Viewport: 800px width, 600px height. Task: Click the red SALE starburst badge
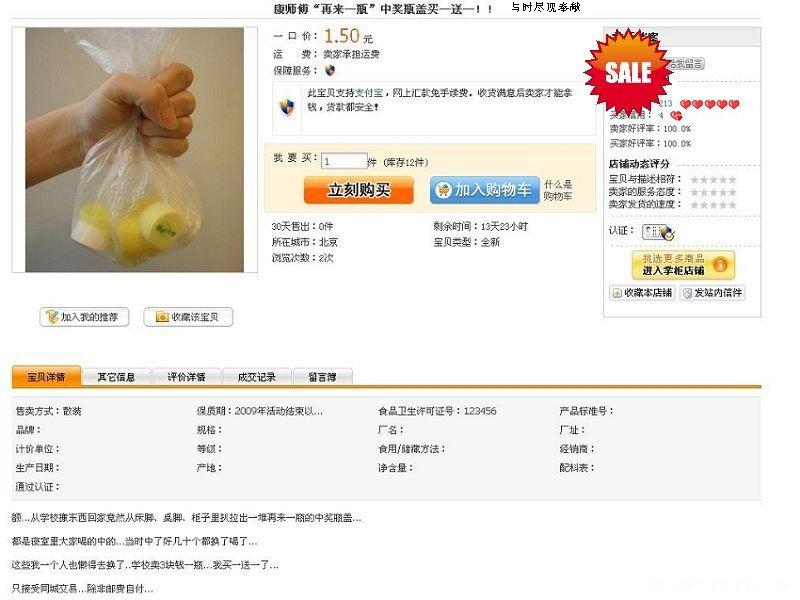tap(628, 72)
